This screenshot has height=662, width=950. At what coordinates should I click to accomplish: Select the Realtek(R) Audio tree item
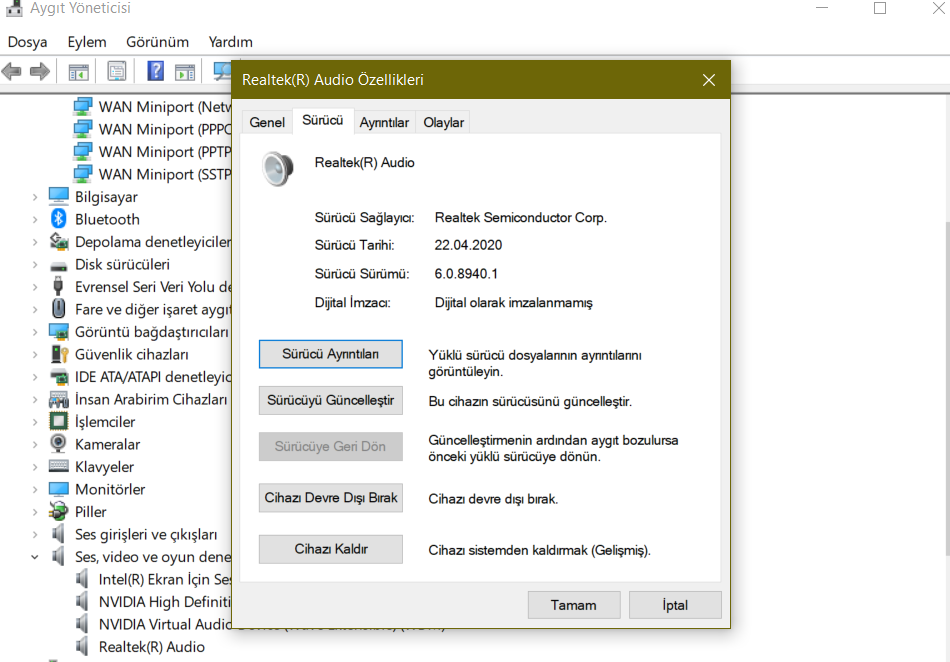151,647
